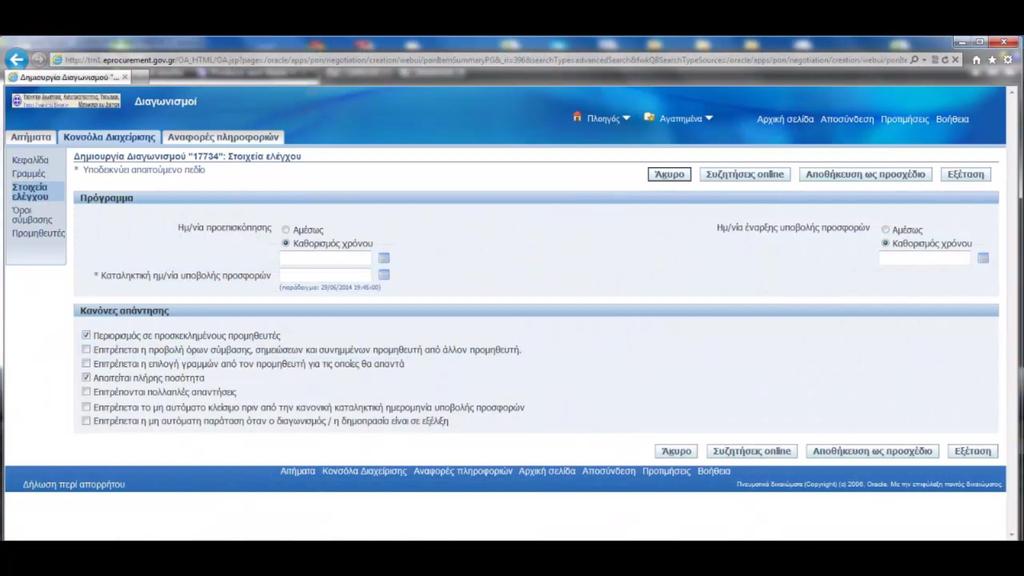Open Προμηθευτές in the side menu
The height and width of the screenshot is (576, 1024).
[x=39, y=233]
